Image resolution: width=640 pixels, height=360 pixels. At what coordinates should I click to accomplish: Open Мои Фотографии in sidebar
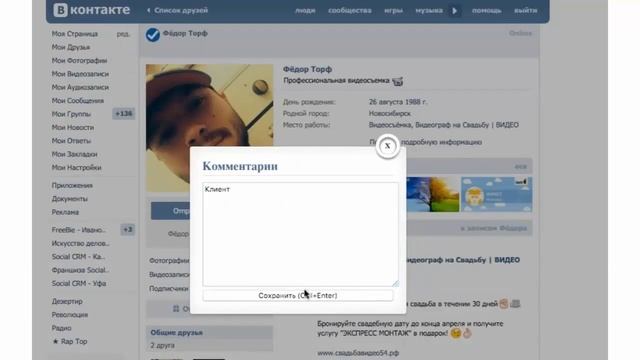pos(79,60)
